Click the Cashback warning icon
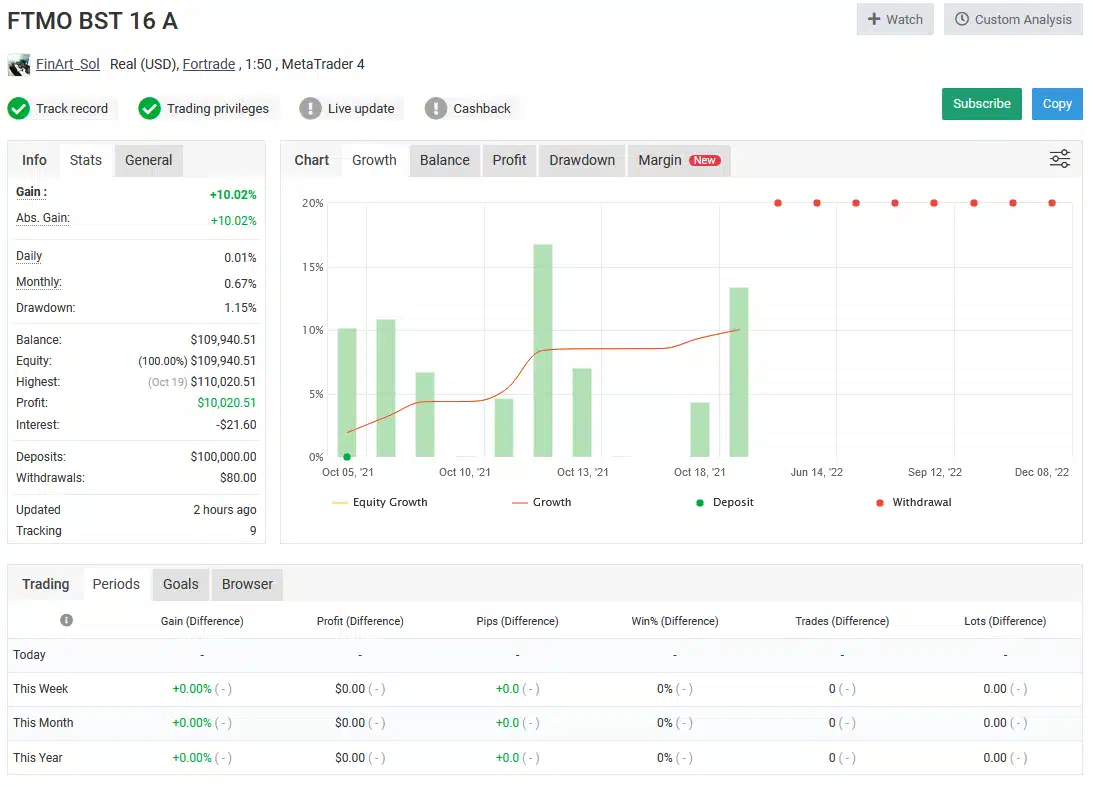 [436, 109]
